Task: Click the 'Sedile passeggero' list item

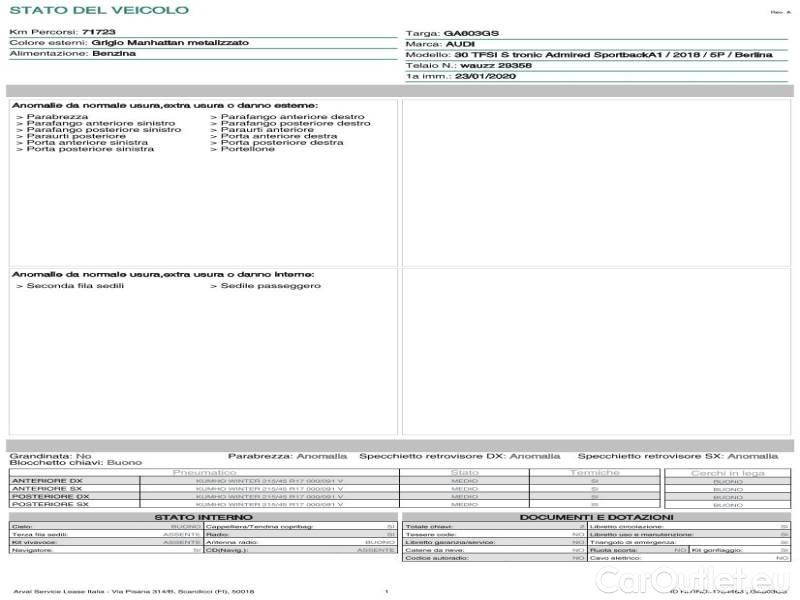Action: point(270,286)
